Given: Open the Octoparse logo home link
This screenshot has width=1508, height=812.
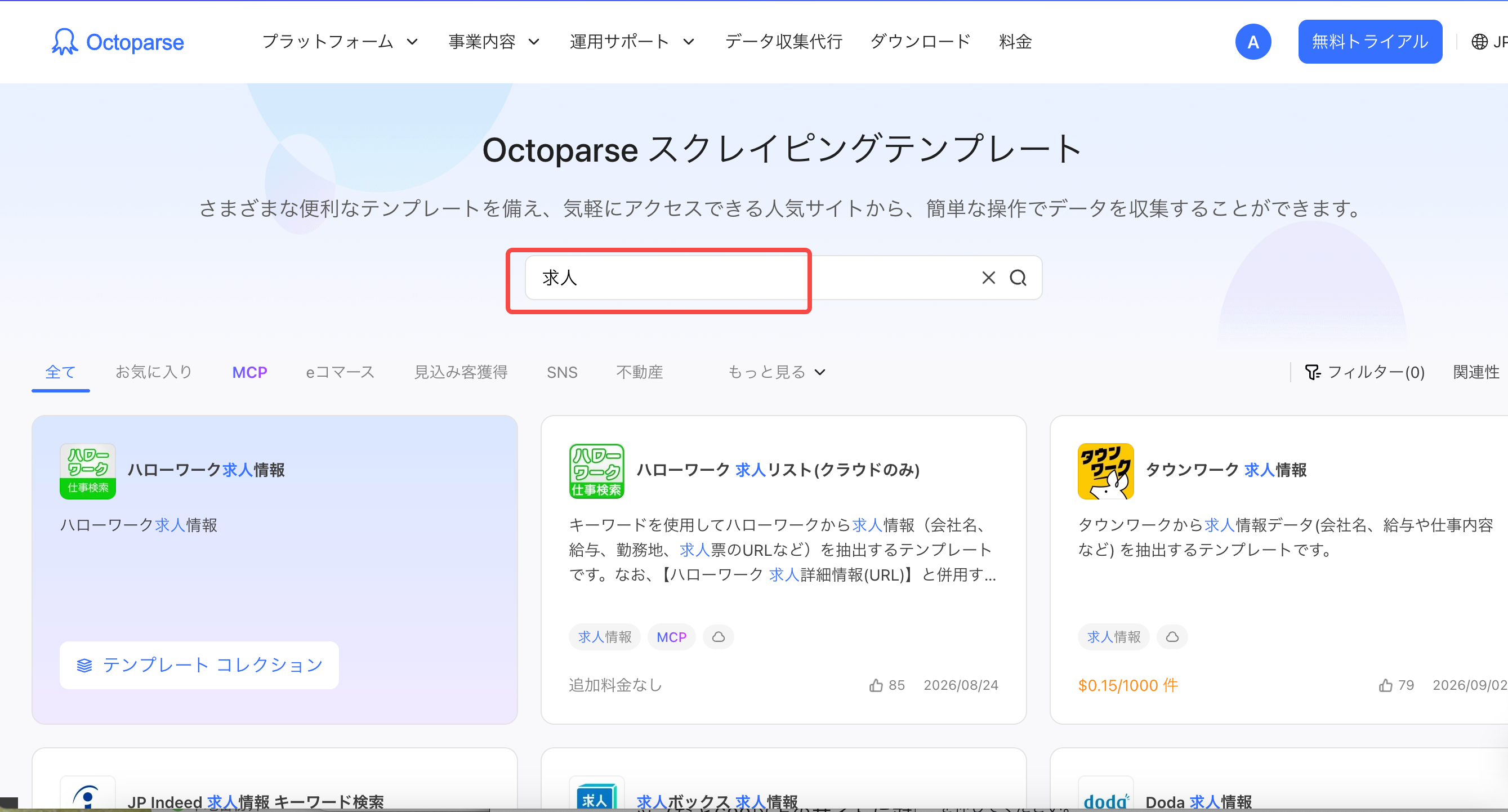Looking at the screenshot, I should 118,42.
